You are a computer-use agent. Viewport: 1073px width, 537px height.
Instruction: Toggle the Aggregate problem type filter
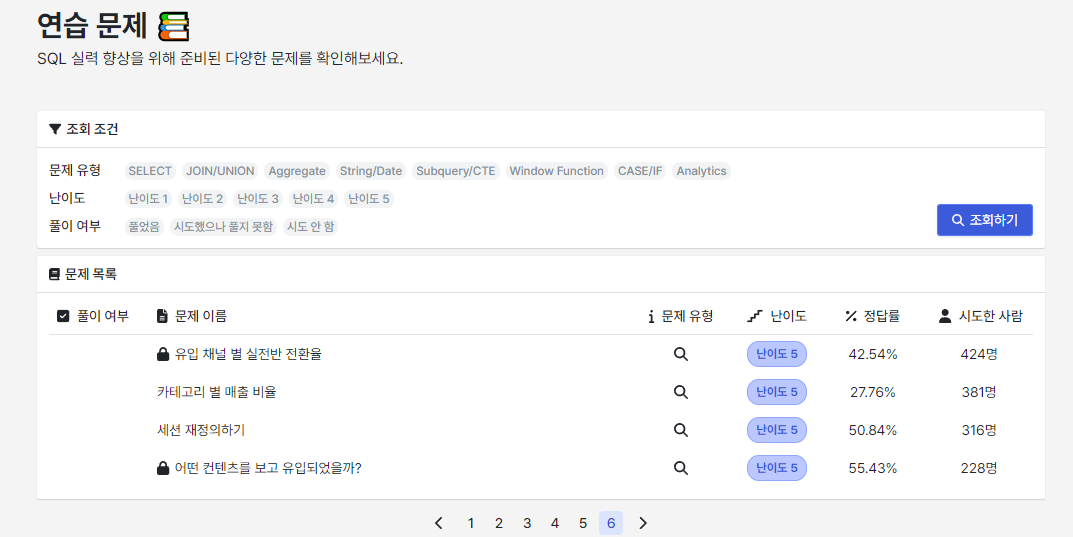tap(297, 171)
